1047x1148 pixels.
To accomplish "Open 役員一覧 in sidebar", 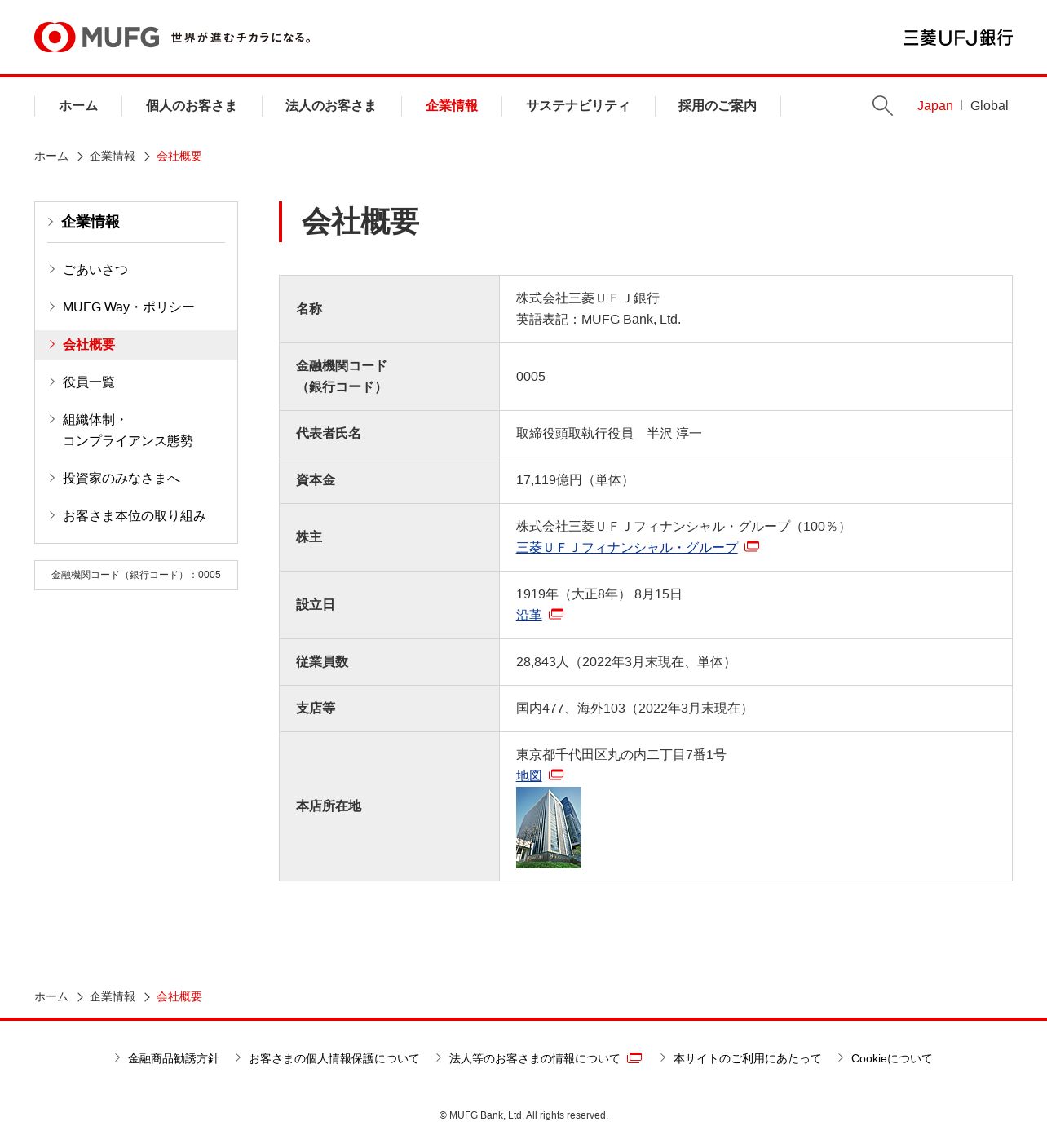I will (x=89, y=382).
